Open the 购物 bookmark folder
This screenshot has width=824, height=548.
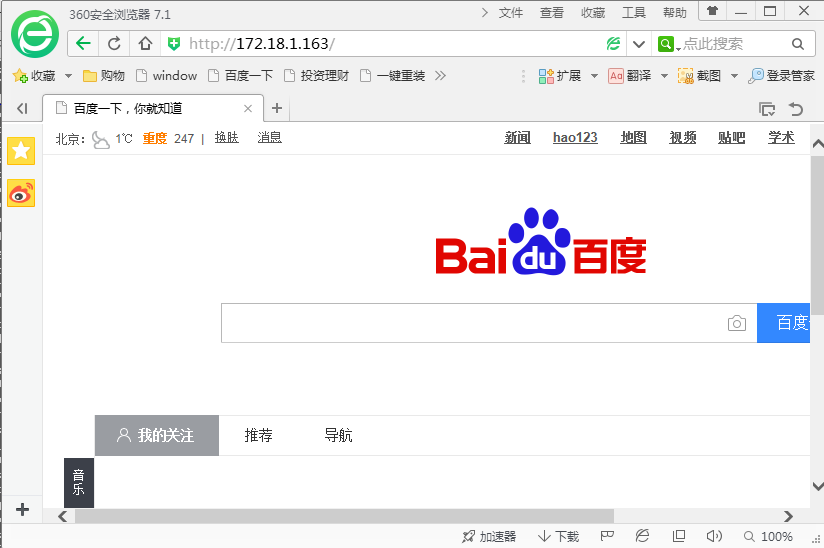tap(104, 76)
